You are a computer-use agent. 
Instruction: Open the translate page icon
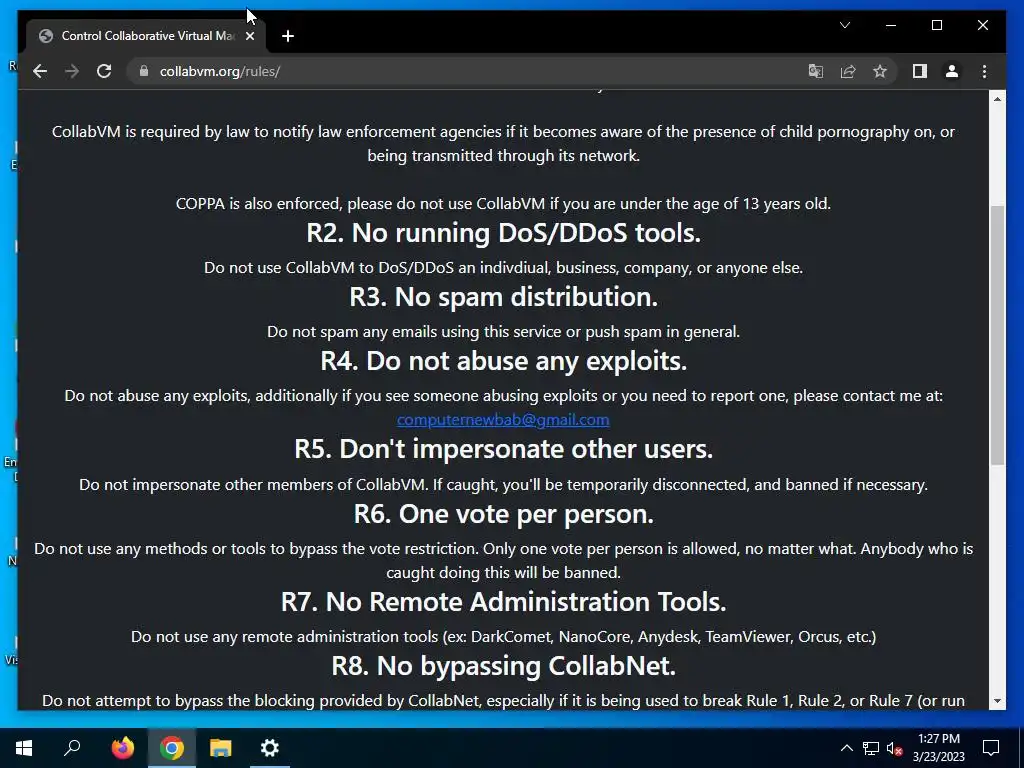click(x=816, y=71)
